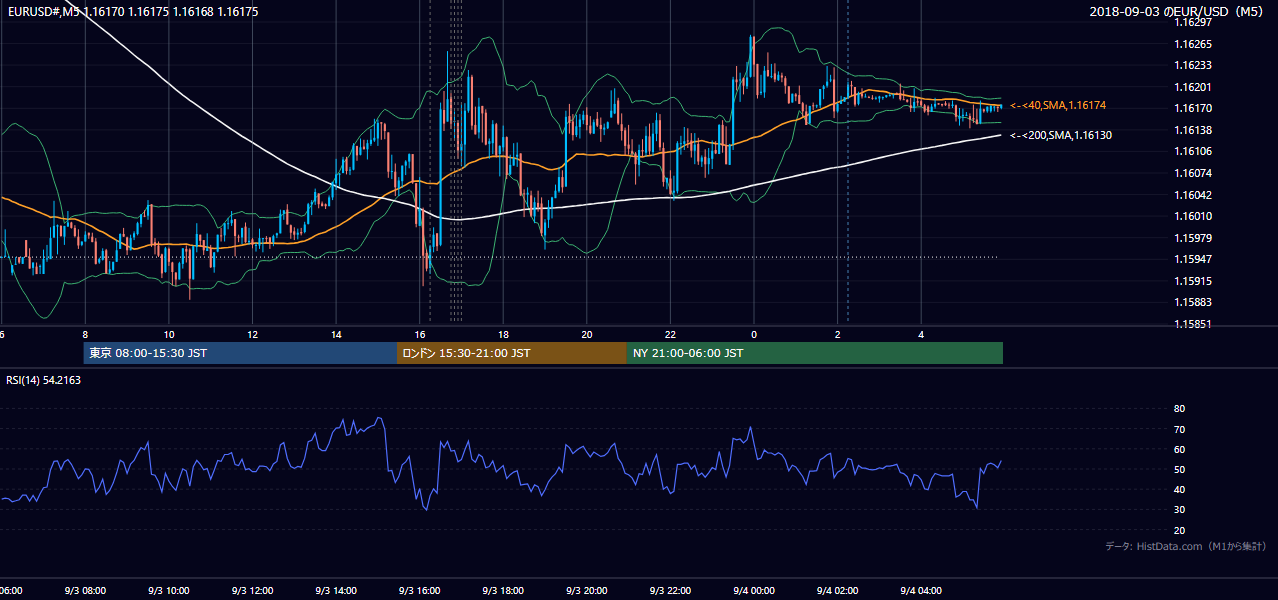Click price axis level 1.16042

point(1192,195)
